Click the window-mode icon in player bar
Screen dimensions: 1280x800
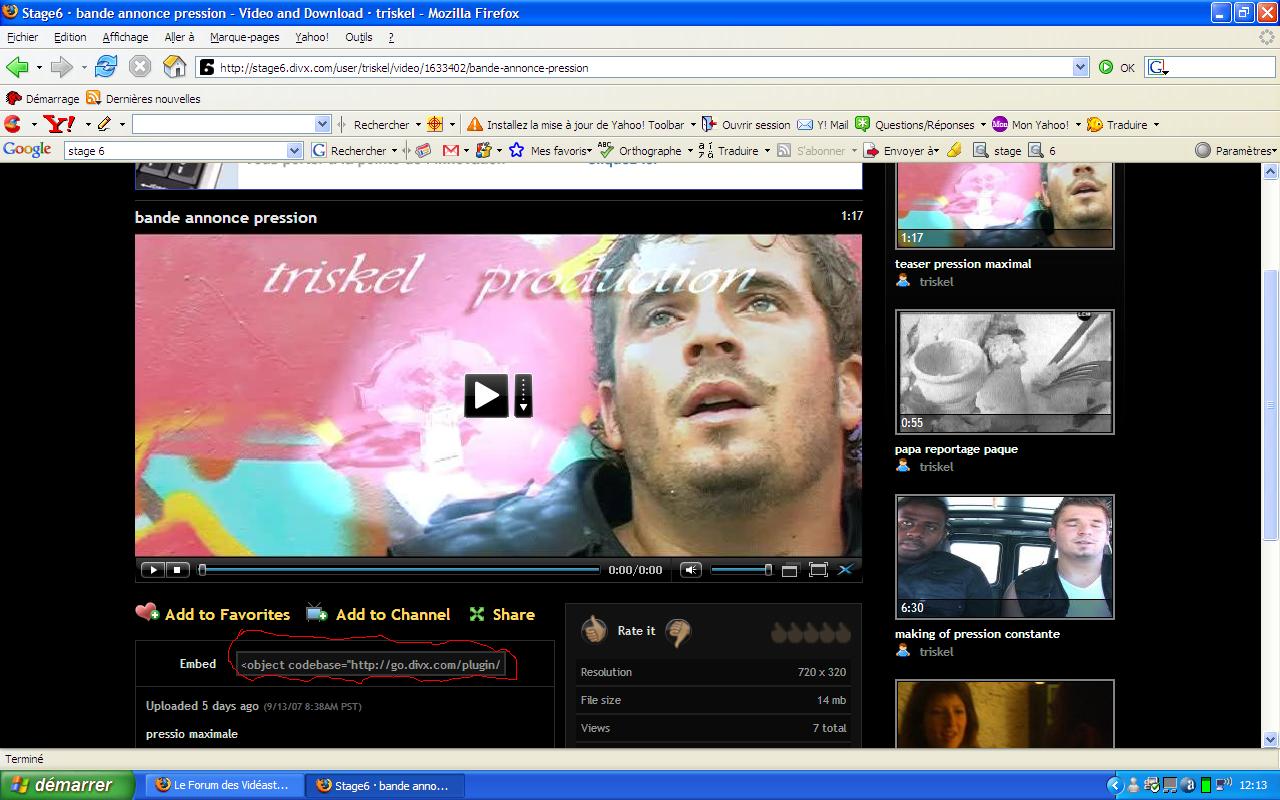[x=789, y=570]
